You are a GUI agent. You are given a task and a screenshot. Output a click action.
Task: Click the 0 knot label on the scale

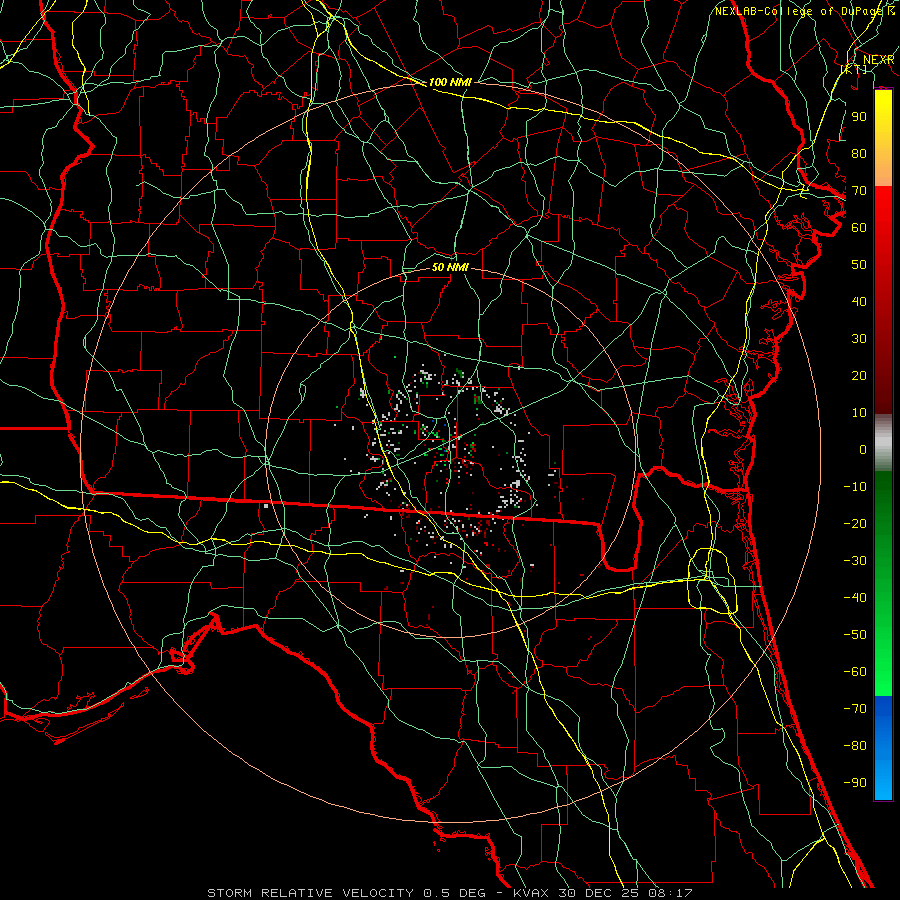point(863,449)
